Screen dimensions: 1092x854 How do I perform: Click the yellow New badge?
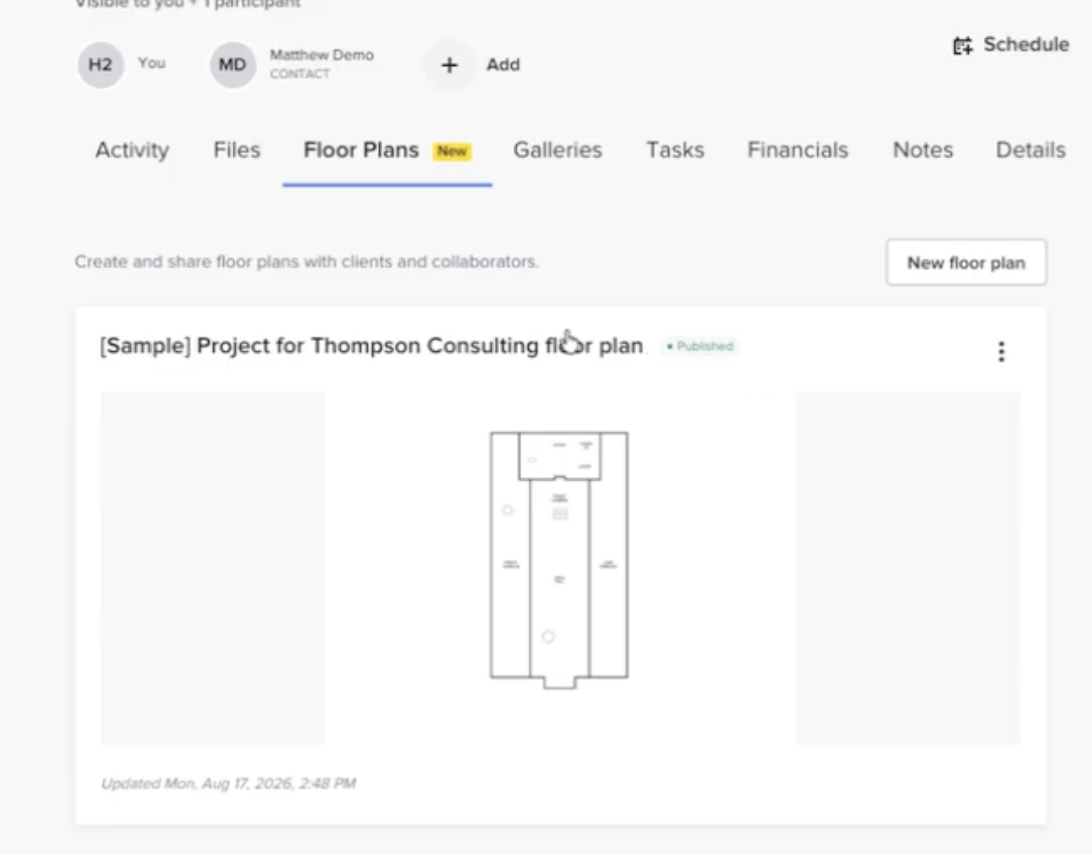pyautogui.click(x=452, y=151)
